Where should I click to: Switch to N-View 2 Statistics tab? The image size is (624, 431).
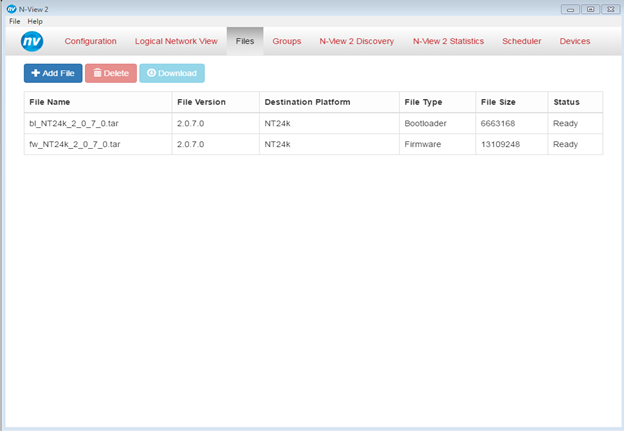(448, 41)
